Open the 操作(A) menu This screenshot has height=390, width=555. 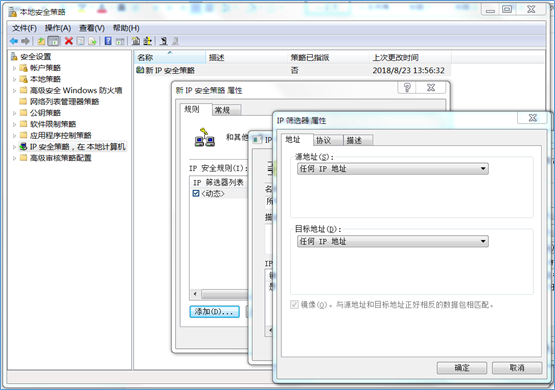[58, 28]
